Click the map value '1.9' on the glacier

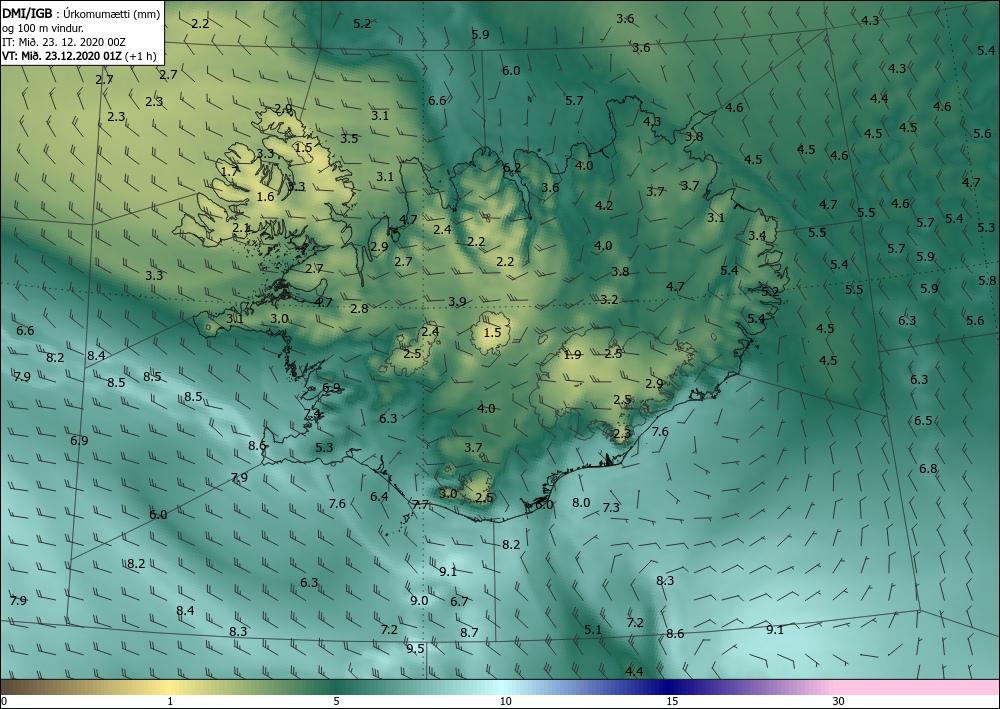[573, 354]
